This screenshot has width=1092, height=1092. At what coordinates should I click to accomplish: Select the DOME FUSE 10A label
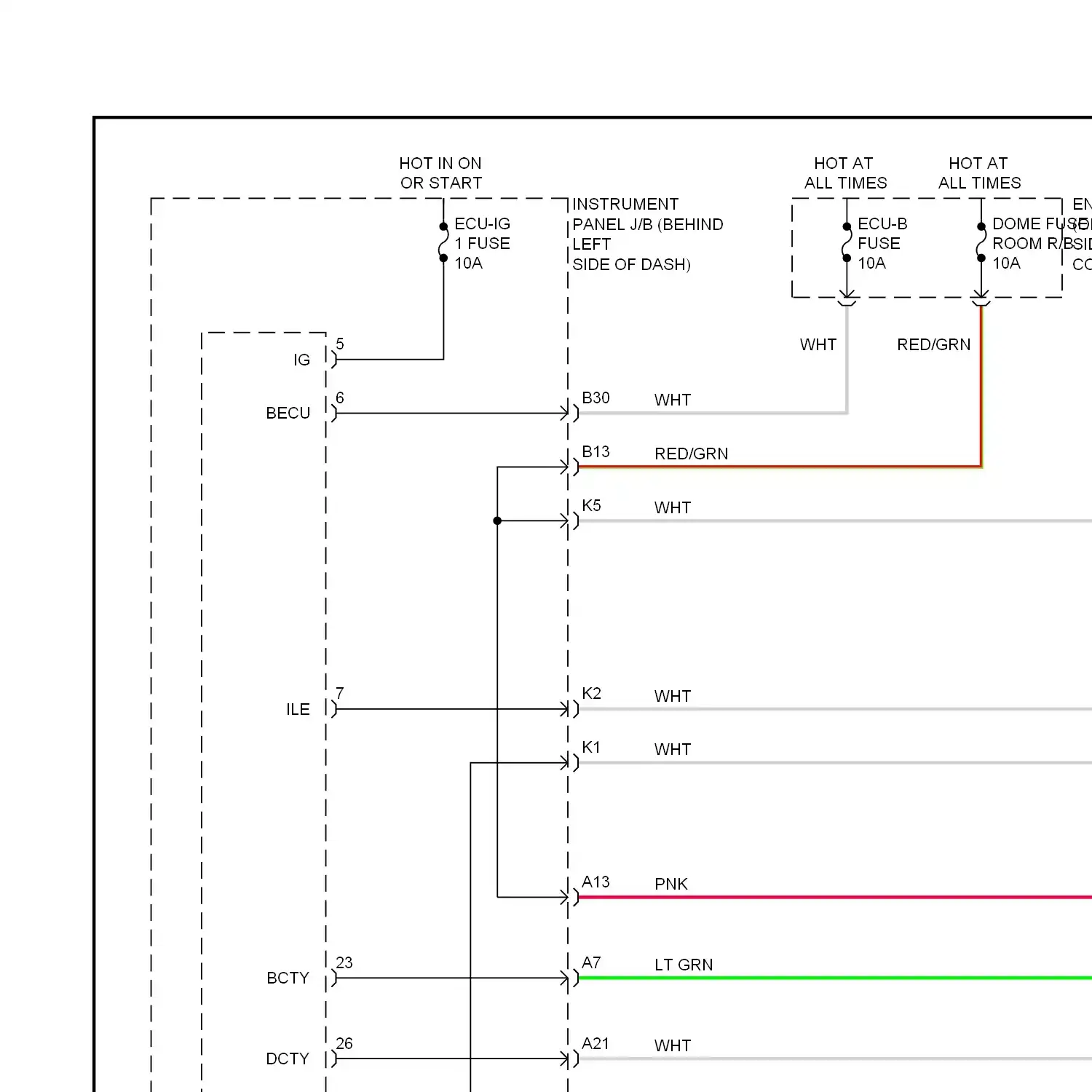1040,243
